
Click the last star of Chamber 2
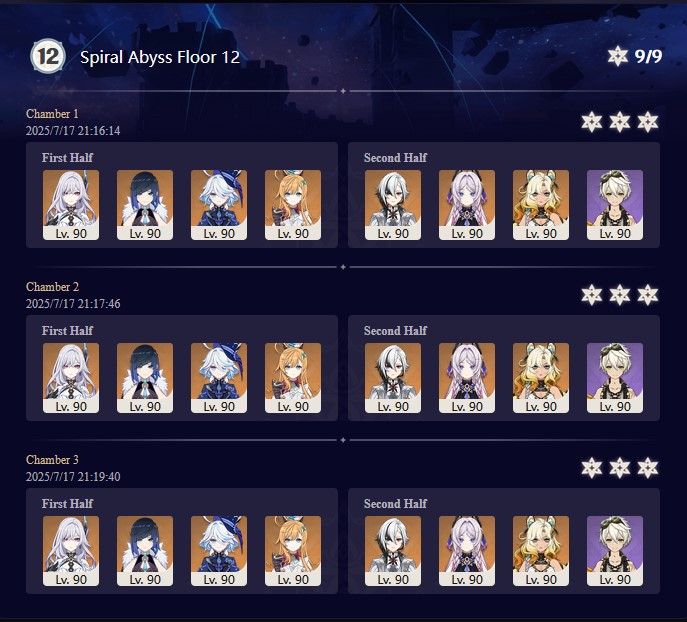648,295
